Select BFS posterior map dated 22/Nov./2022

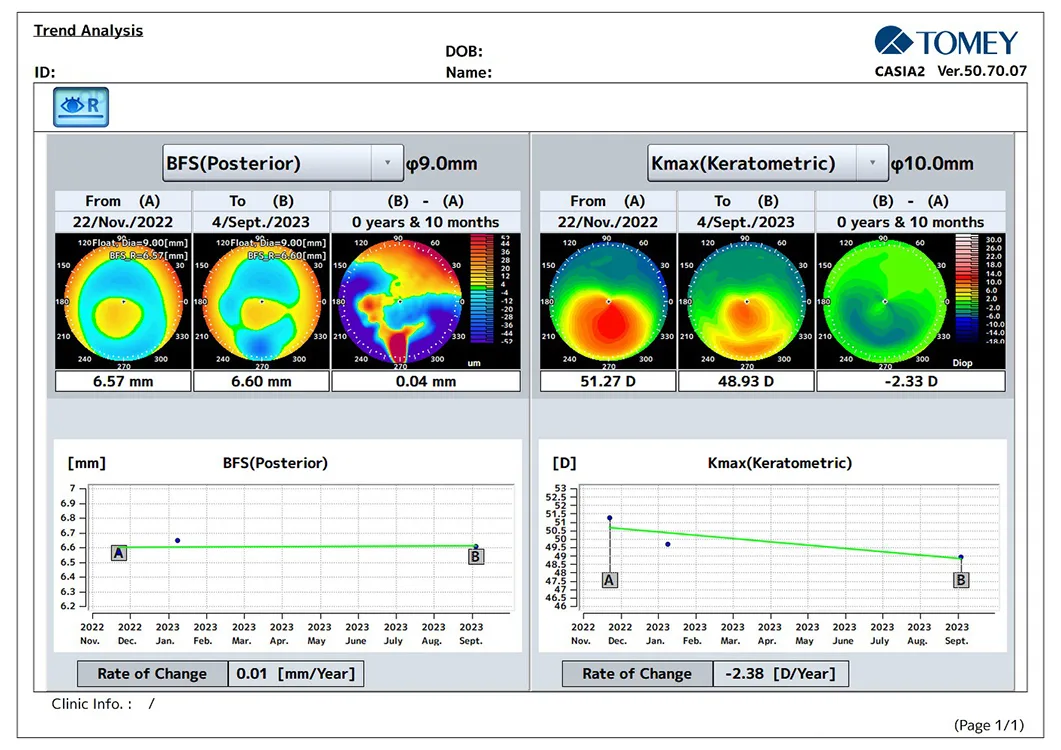pyautogui.click(x=123, y=301)
